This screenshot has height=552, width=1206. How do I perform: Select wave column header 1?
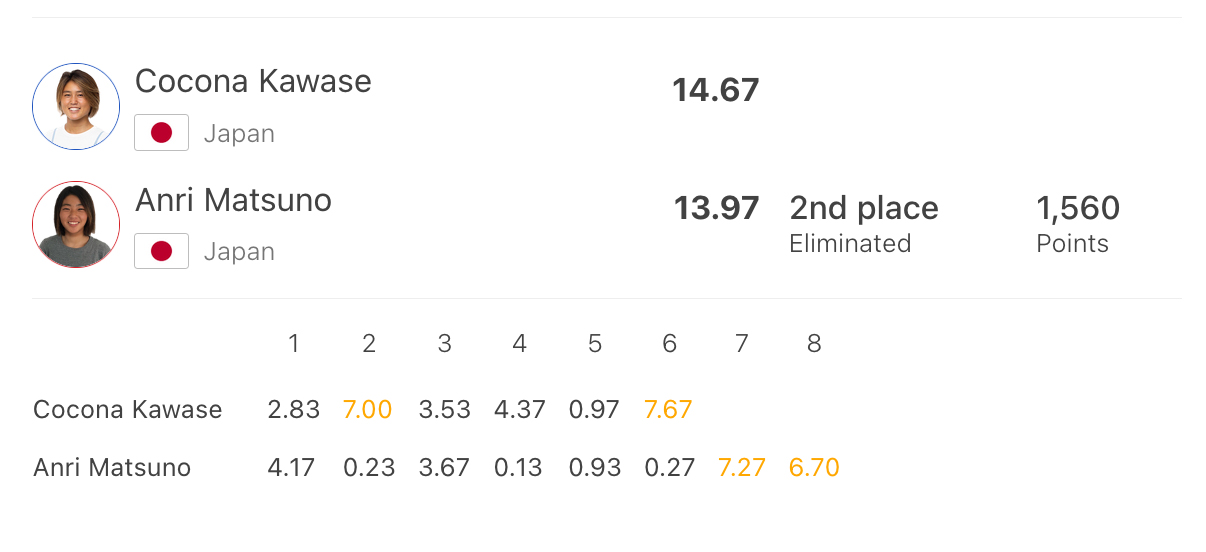point(294,344)
